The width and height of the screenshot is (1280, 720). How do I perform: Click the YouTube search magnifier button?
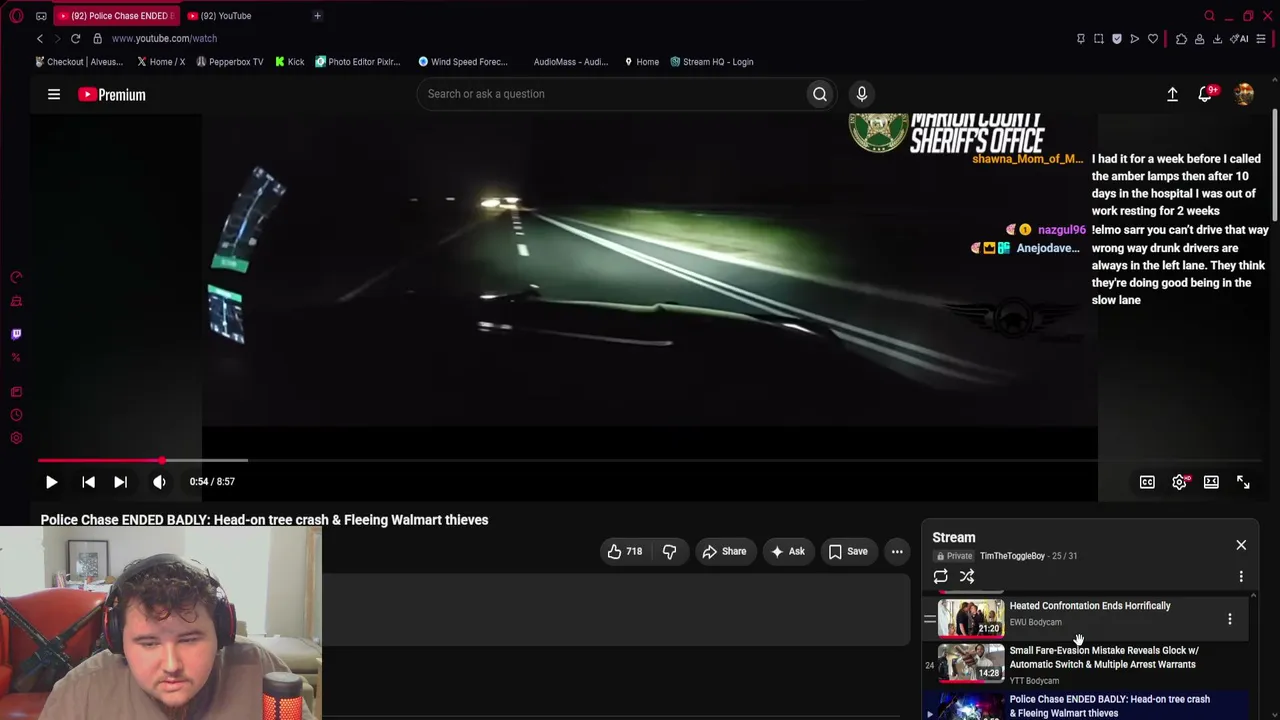(820, 94)
